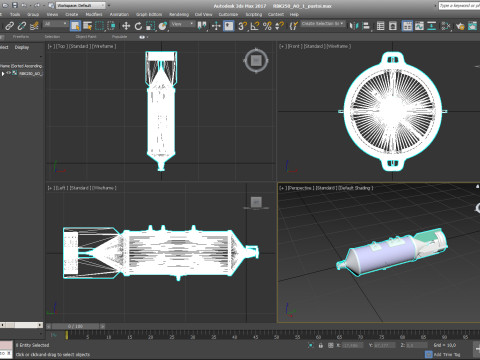Toggle Window/Crossing selection mode
The width and height of the screenshot is (480, 360).
(x=111, y=26)
